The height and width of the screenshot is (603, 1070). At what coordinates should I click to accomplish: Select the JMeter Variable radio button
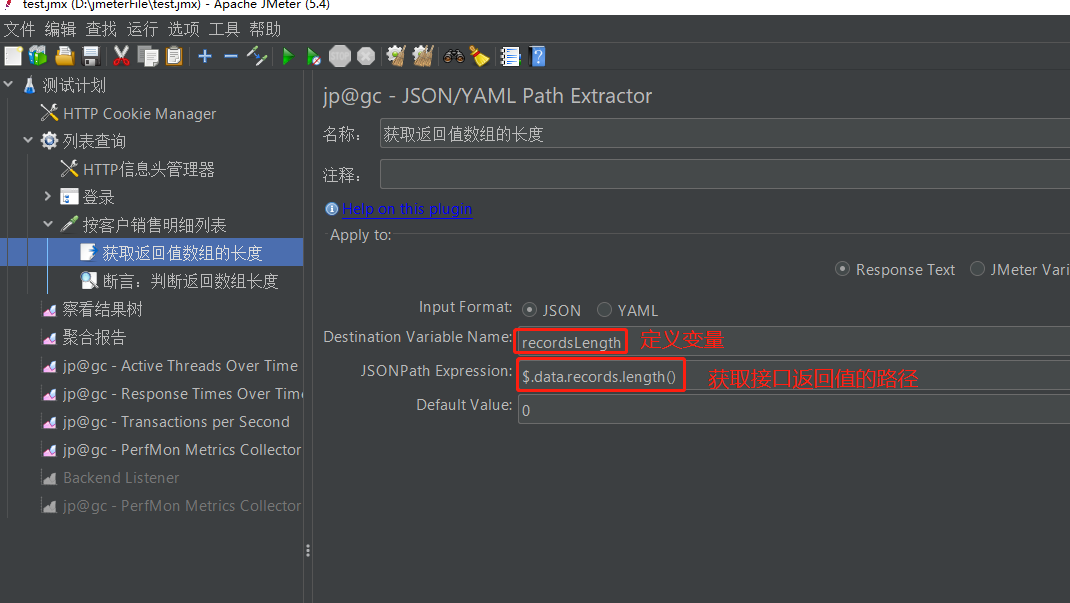pyautogui.click(x=978, y=269)
